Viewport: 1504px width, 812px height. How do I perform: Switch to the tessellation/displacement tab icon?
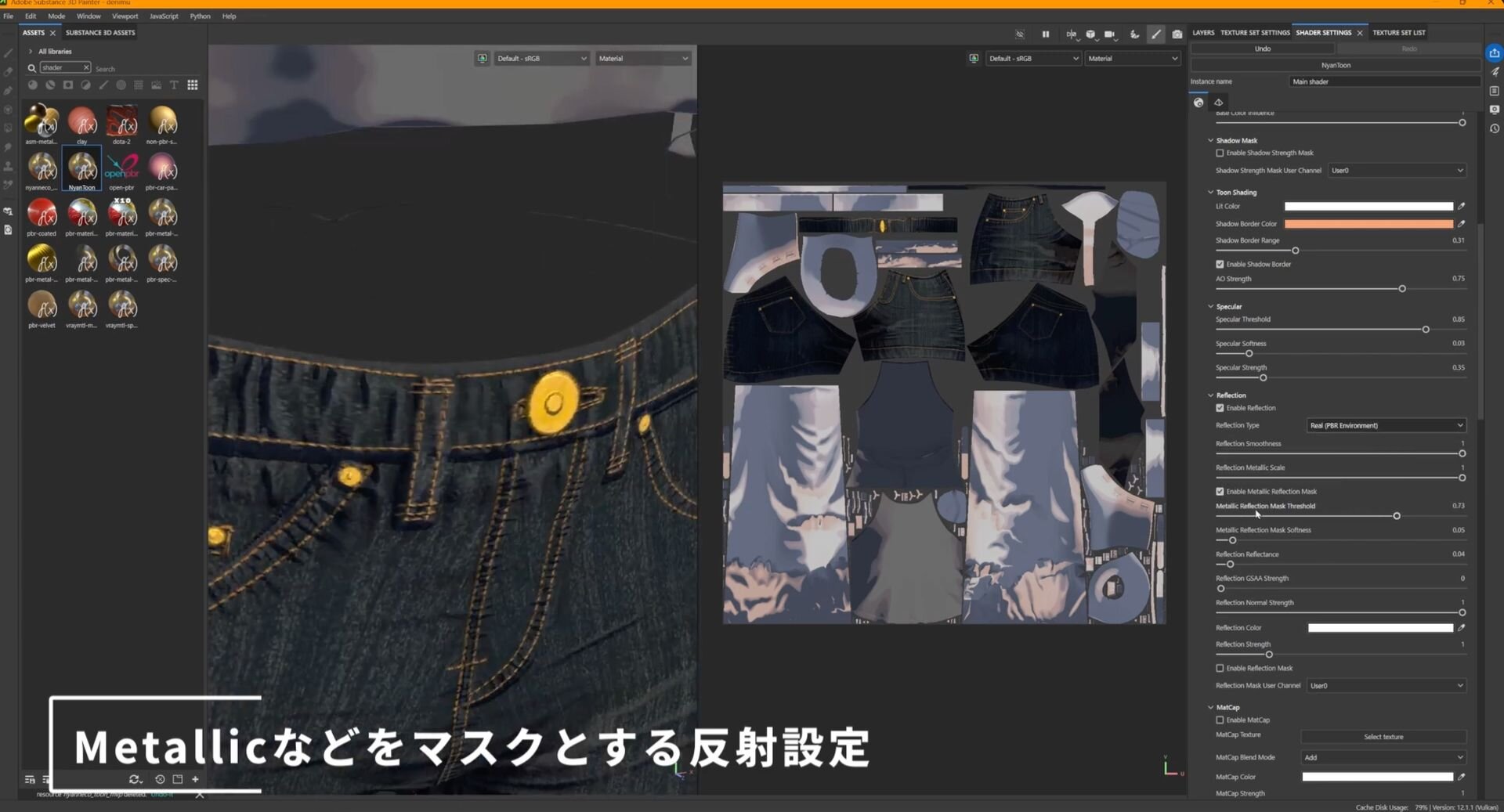click(1219, 103)
